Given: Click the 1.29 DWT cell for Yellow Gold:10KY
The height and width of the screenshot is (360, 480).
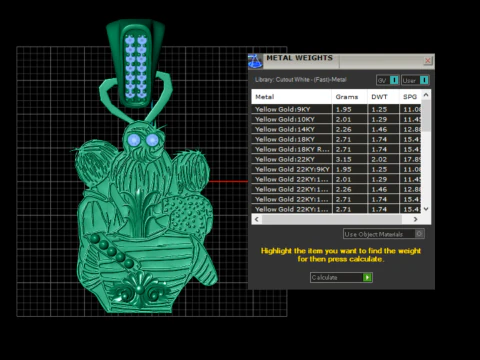Looking at the screenshot, I should (383, 119).
